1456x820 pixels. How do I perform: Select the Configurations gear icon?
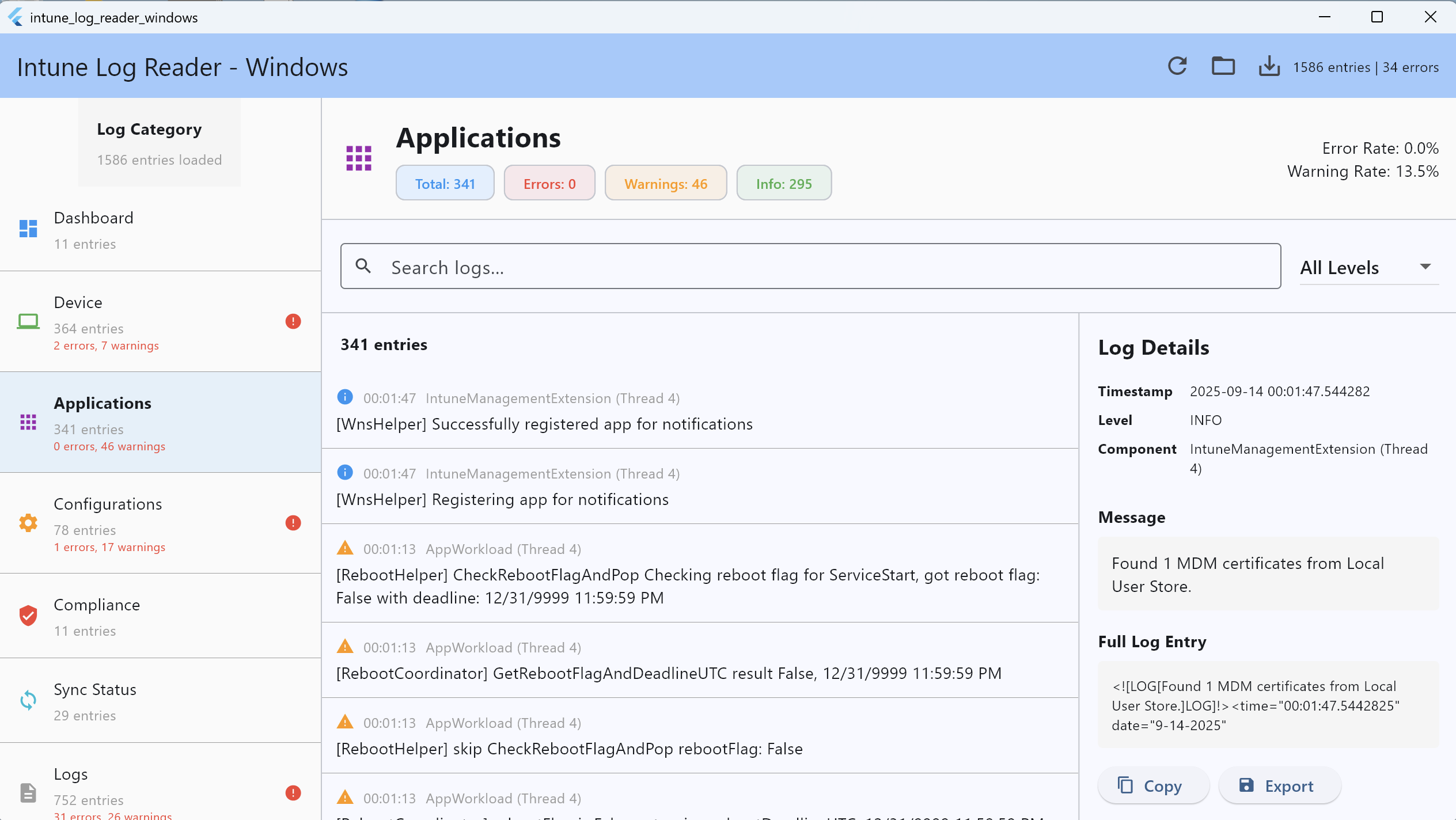28,523
